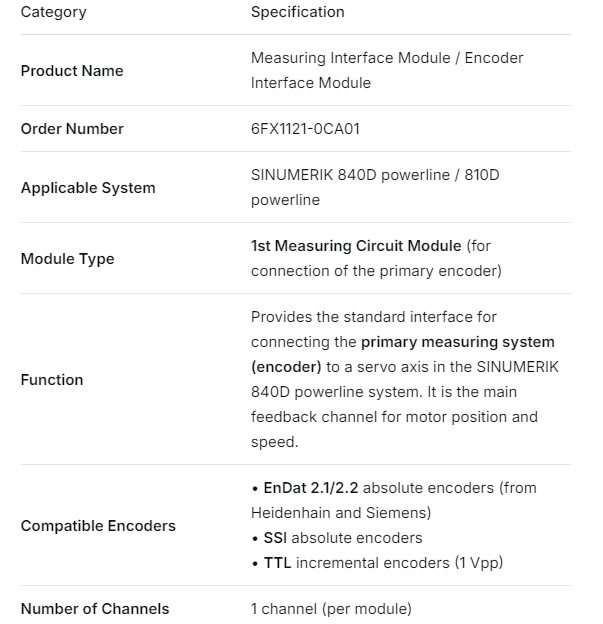Click the Category column header

click(x=53, y=12)
